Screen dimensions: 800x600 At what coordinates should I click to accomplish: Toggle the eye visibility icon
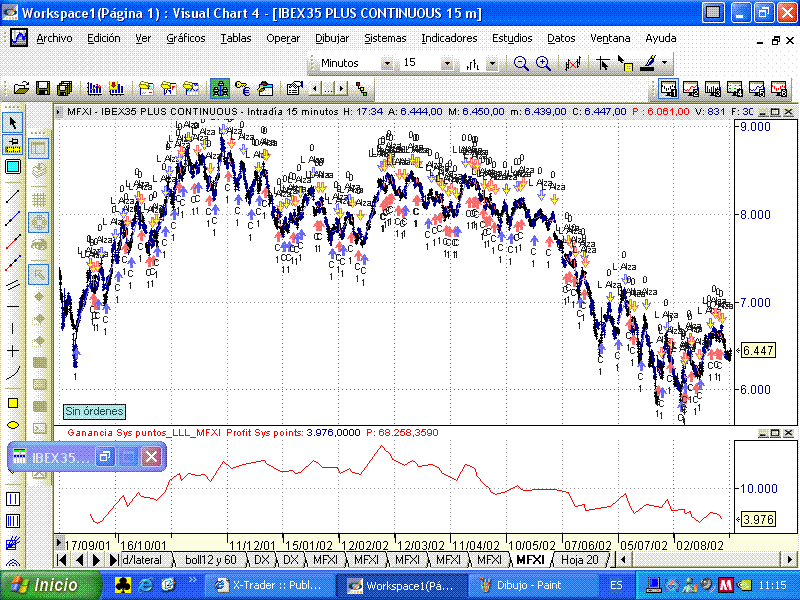coord(39,244)
